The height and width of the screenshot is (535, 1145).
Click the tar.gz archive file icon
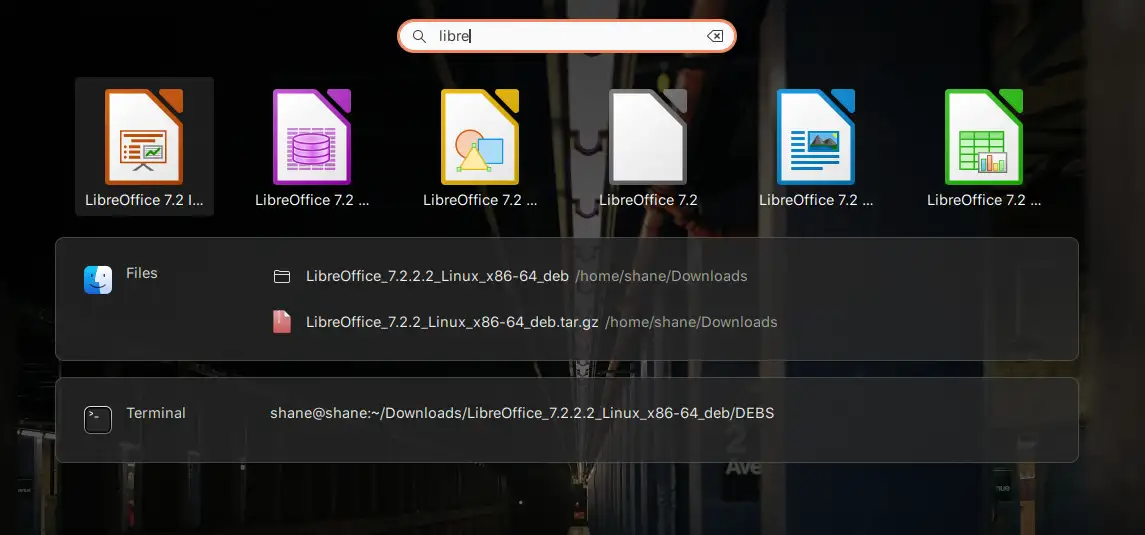pyautogui.click(x=282, y=322)
